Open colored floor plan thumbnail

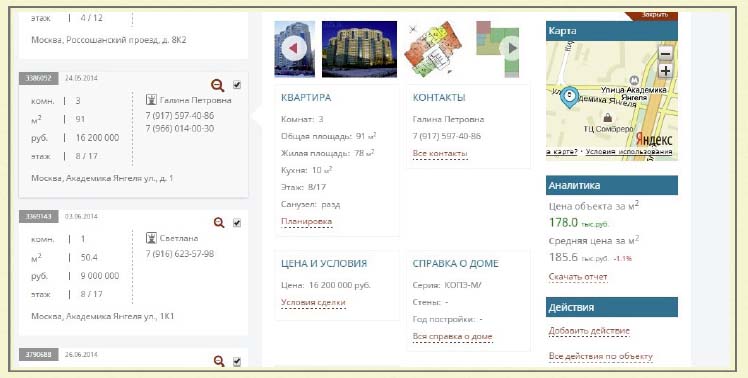pos(433,49)
